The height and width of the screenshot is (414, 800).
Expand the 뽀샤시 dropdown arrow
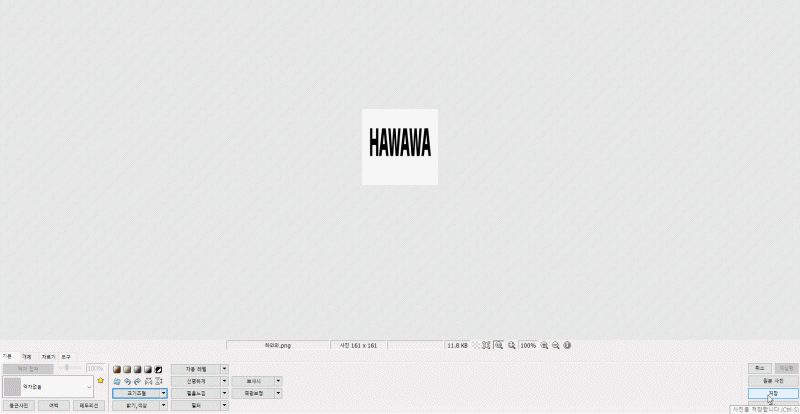coord(279,381)
